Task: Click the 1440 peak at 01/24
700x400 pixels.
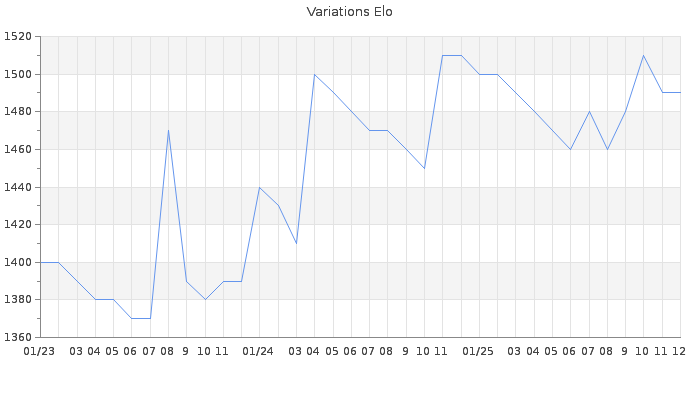Action: [259, 187]
